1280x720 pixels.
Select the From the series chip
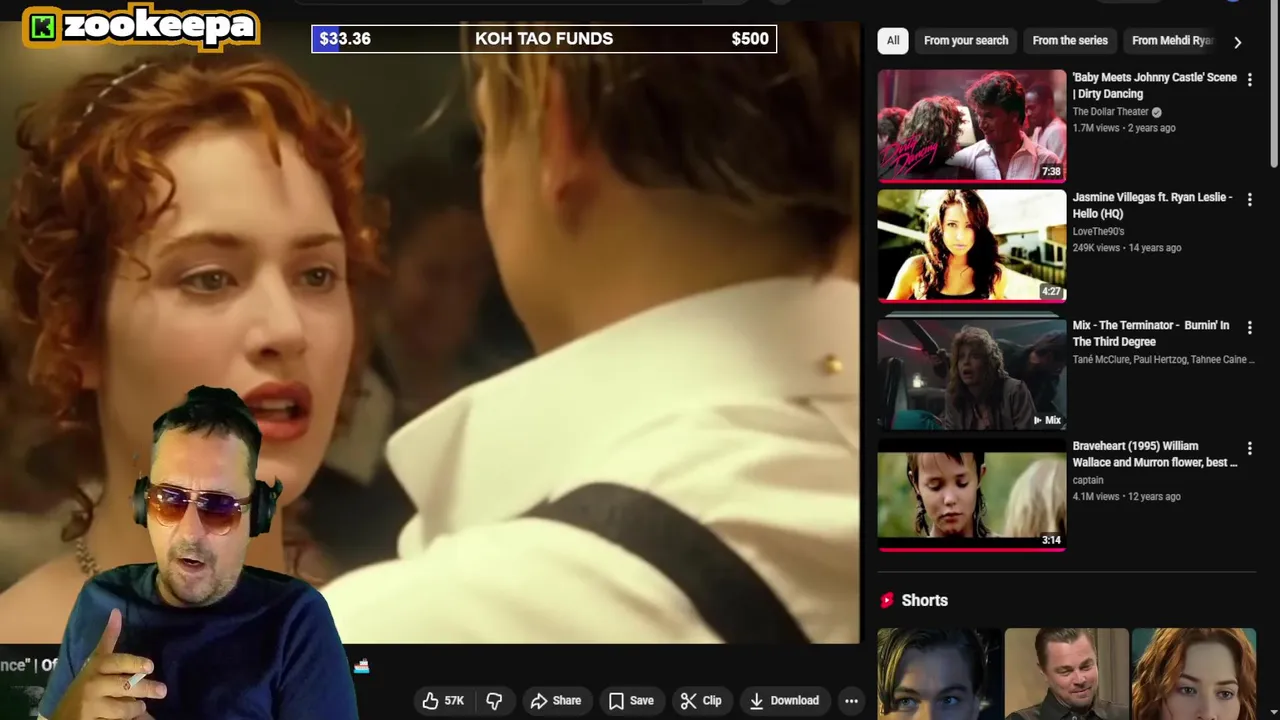[x=1070, y=41]
